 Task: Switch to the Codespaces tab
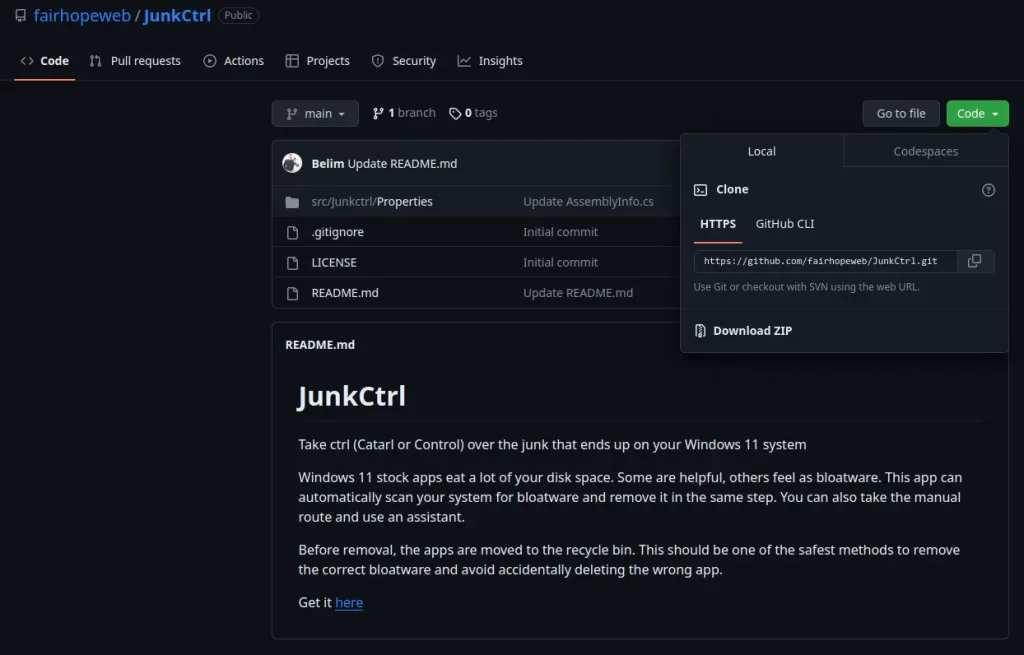tap(925, 151)
